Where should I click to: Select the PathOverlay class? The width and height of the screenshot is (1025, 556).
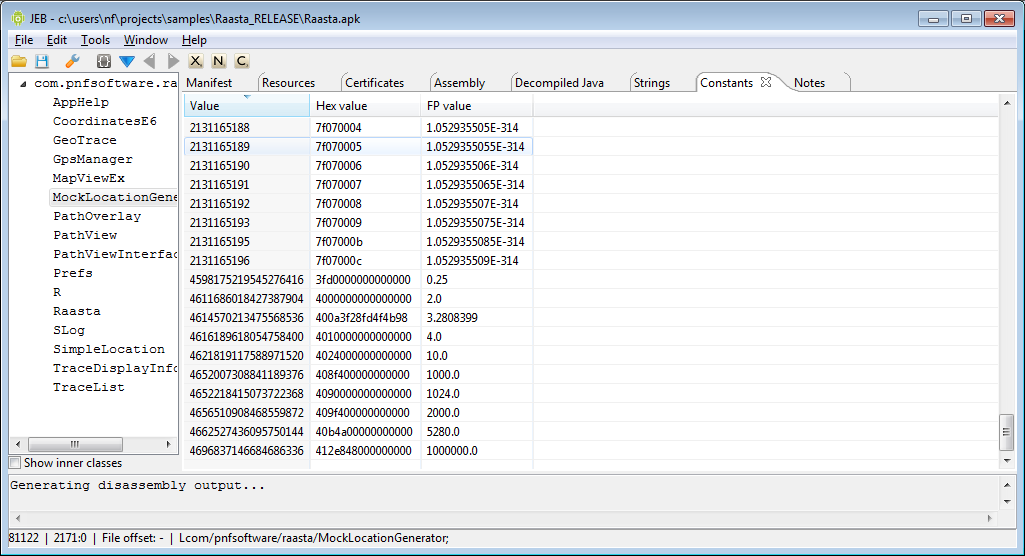pyautogui.click(x=97, y=216)
